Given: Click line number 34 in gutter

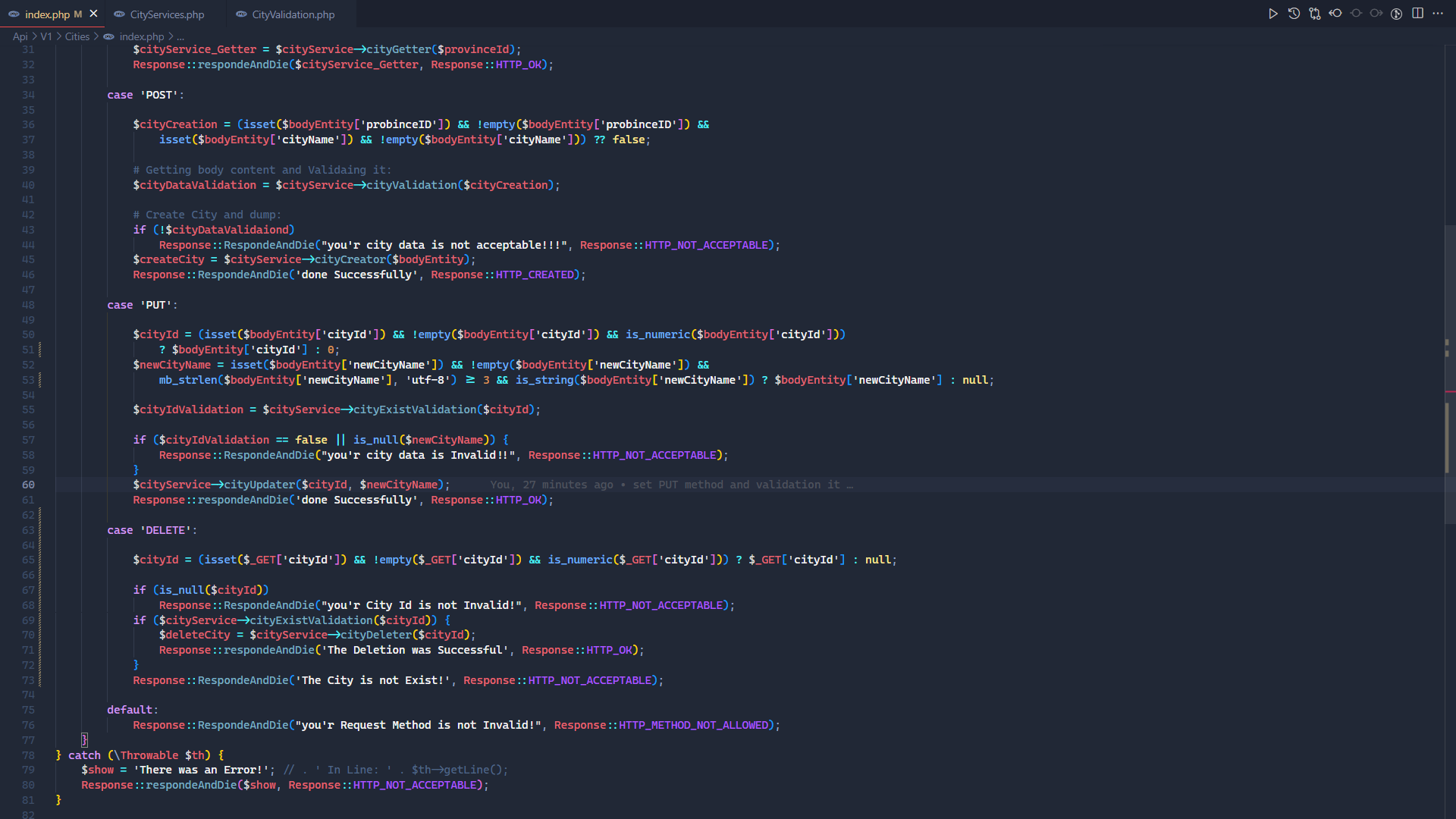Looking at the screenshot, I should point(28,95).
